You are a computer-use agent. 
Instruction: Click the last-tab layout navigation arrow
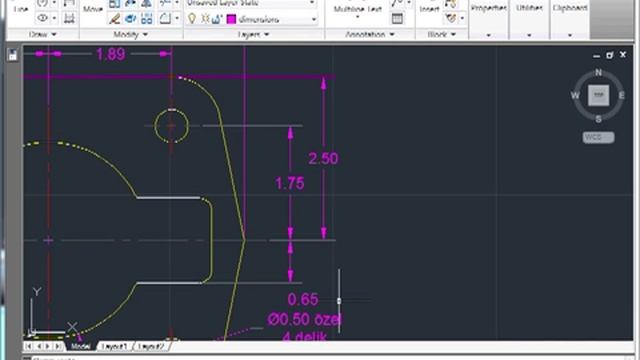pyautogui.click(x=58, y=346)
